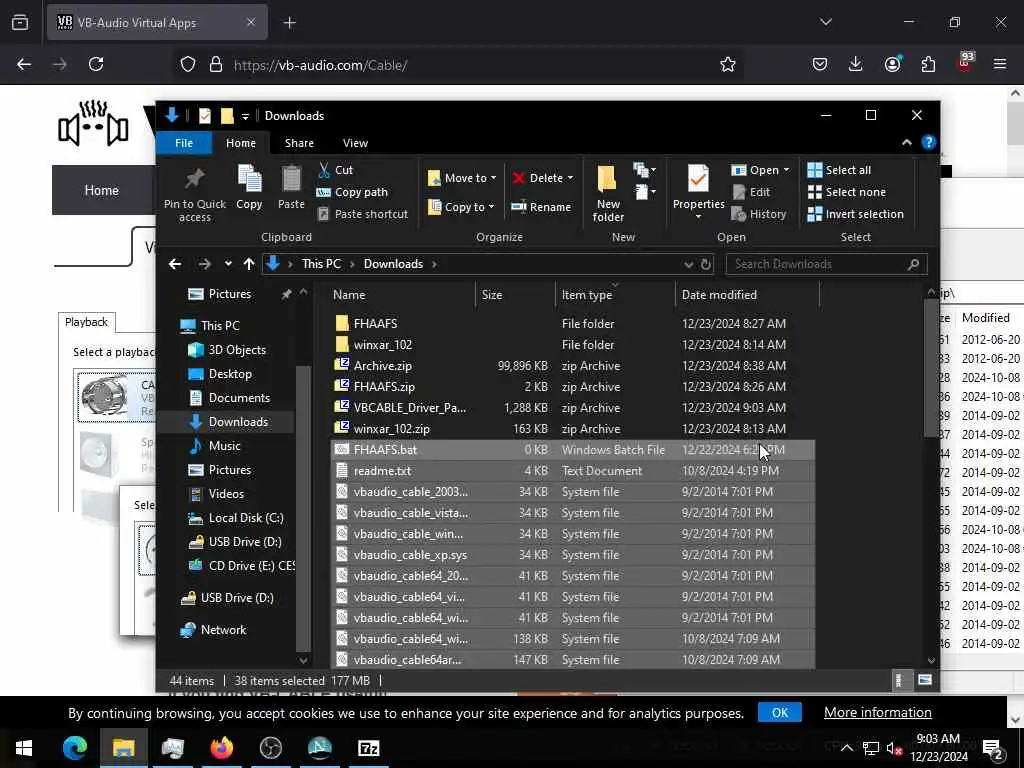Click Edit in the Open group
1024x768 pixels.
click(x=751, y=192)
